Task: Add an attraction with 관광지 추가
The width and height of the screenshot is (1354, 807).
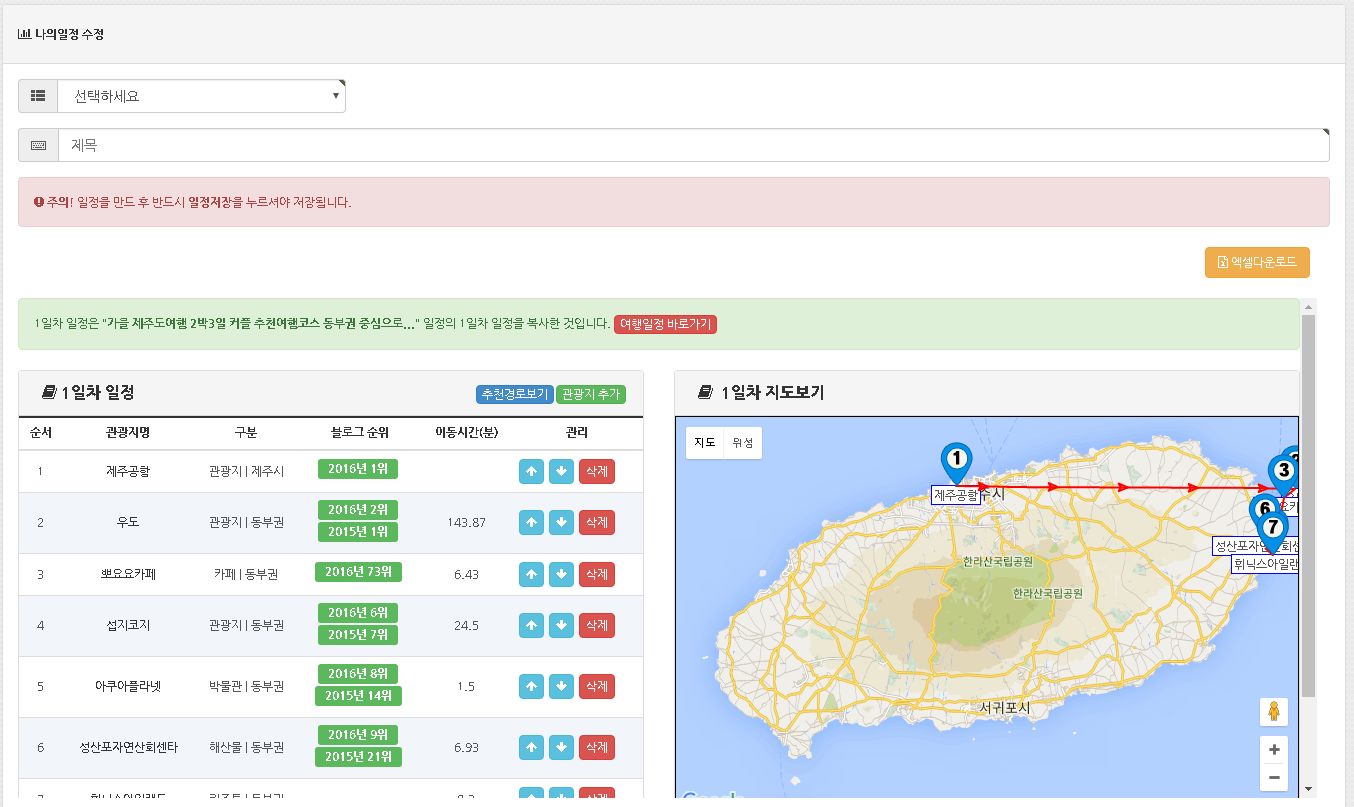Action: 591,394
